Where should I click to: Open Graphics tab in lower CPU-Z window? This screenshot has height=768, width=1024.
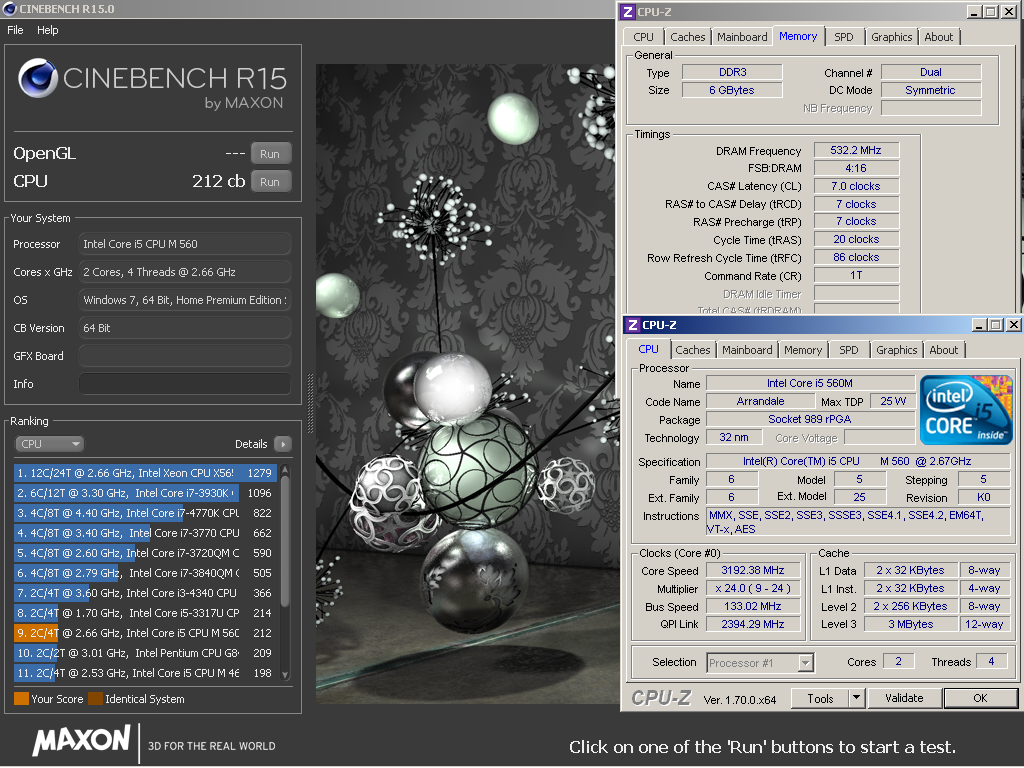pyautogui.click(x=897, y=350)
